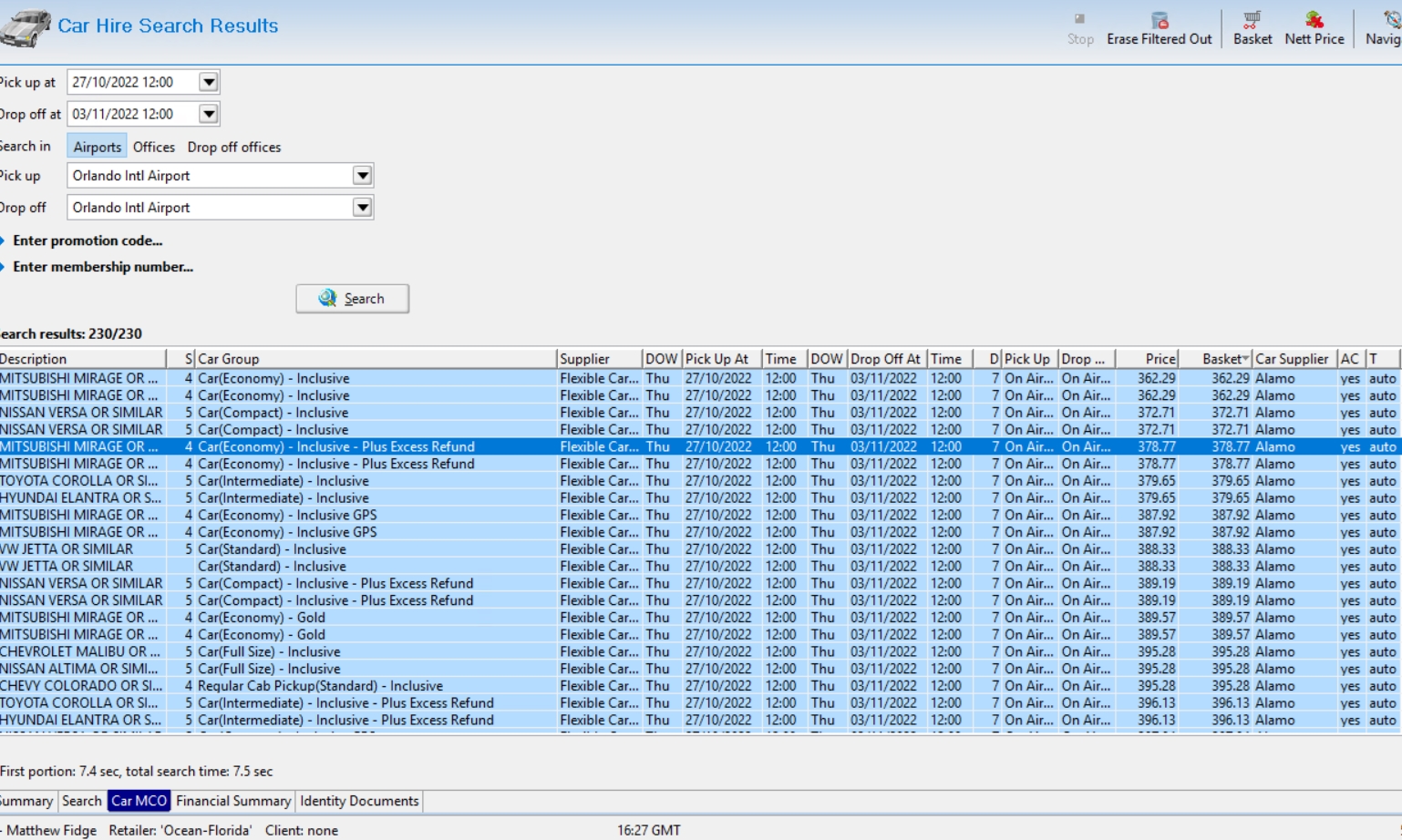1402x840 pixels.
Task: Expand Enter promotion code section
Action: (x=88, y=241)
